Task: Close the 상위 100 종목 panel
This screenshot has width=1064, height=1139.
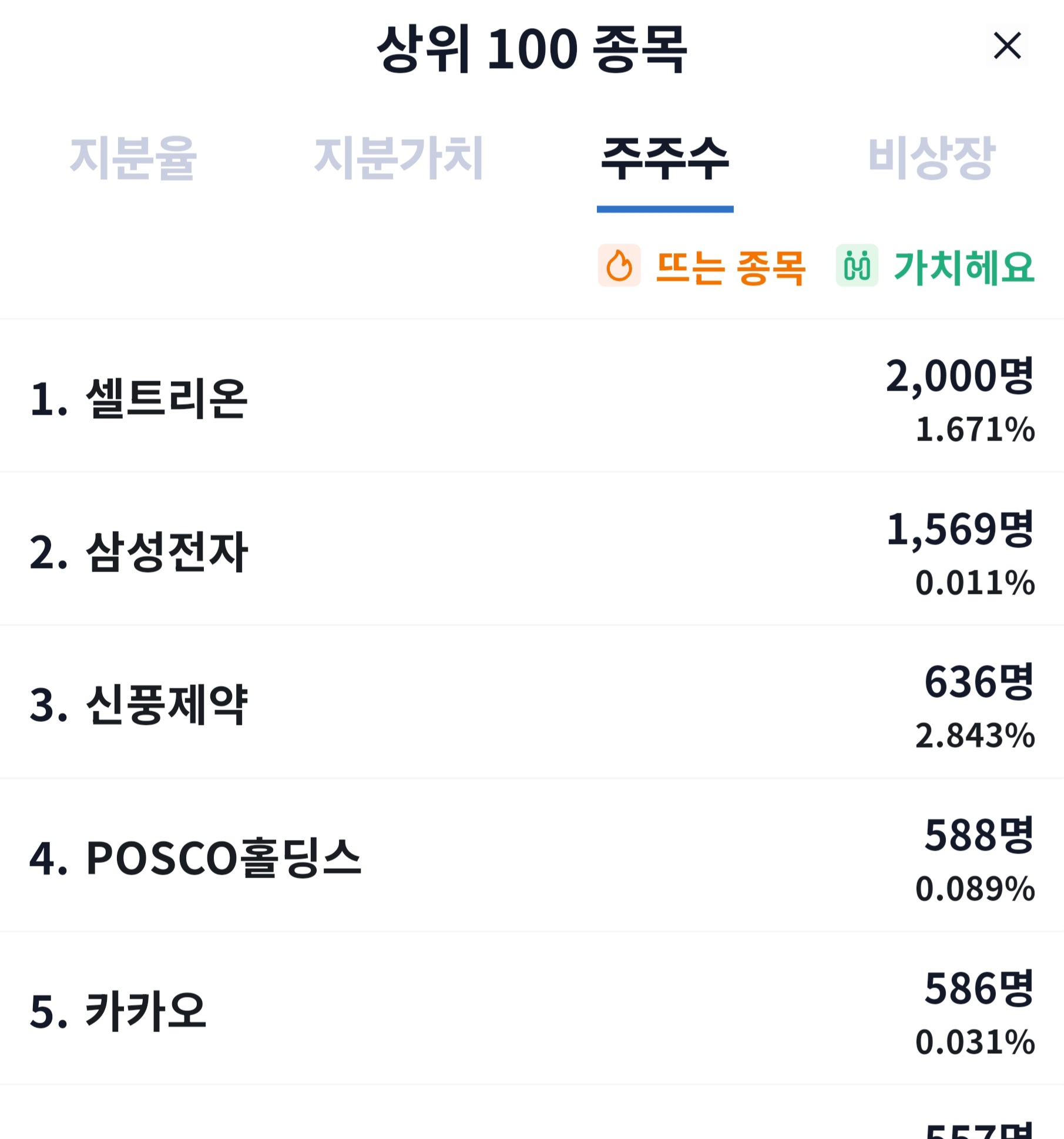Action: click(x=1007, y=46)
